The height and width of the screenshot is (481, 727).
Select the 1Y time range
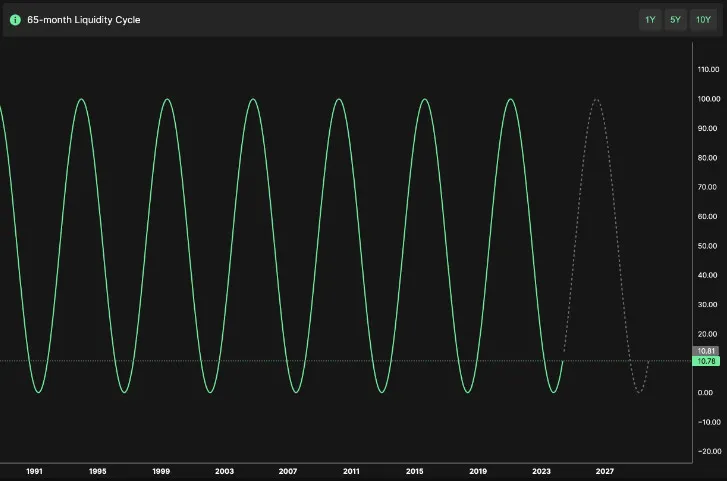650,20
